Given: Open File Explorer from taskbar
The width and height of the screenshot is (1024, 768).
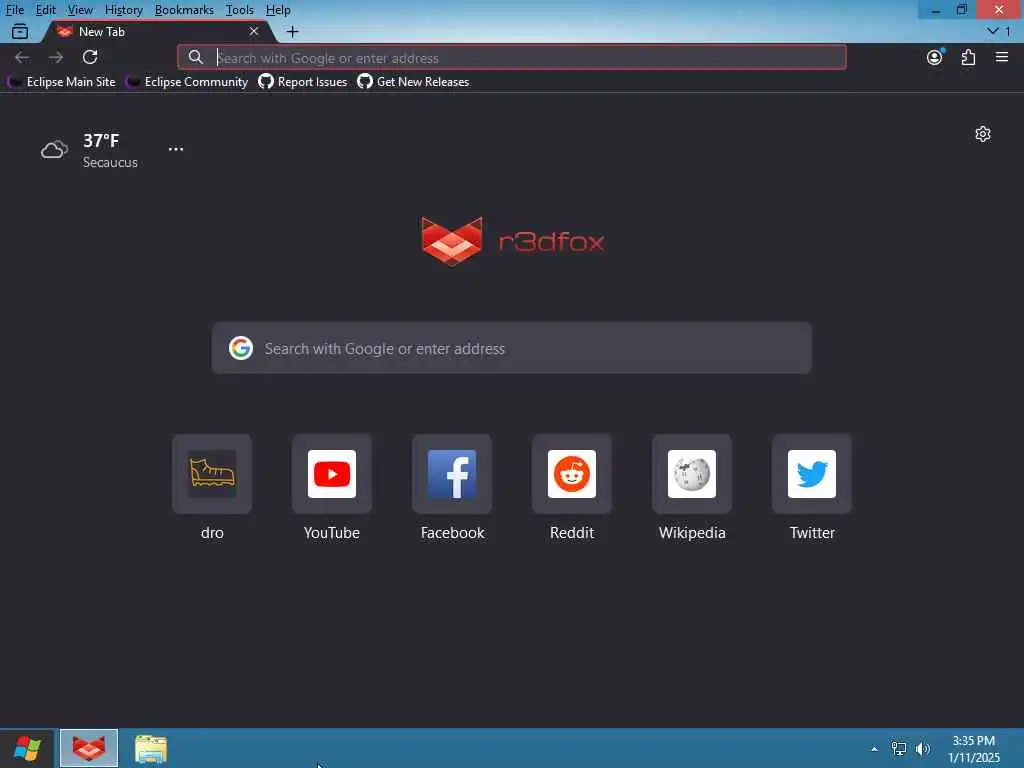Looking at the screenshot, I should pos(151,748).
